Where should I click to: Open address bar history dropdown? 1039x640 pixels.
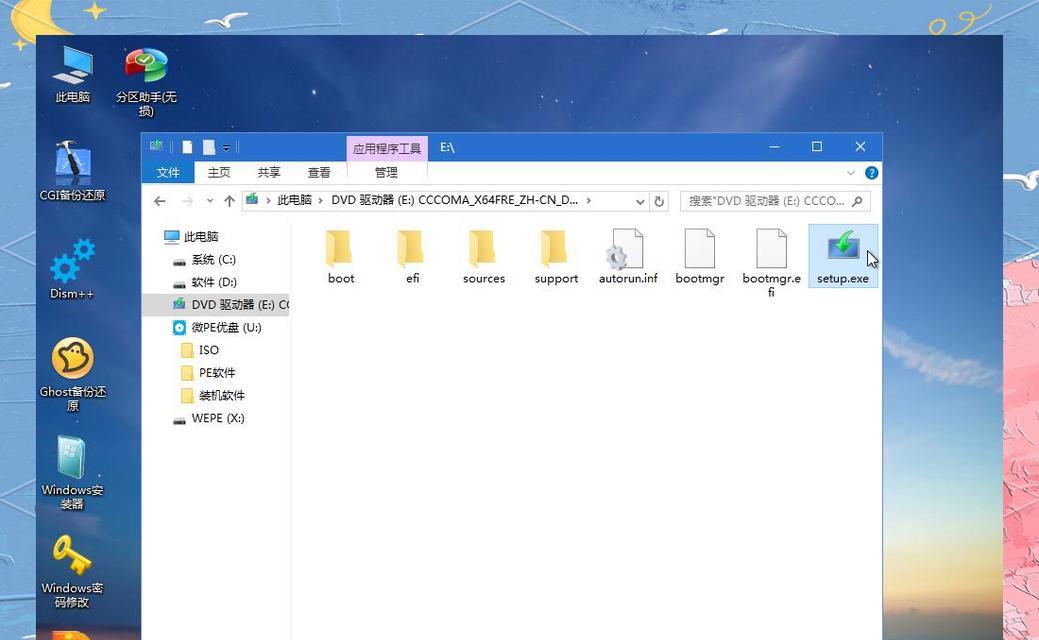640,201
